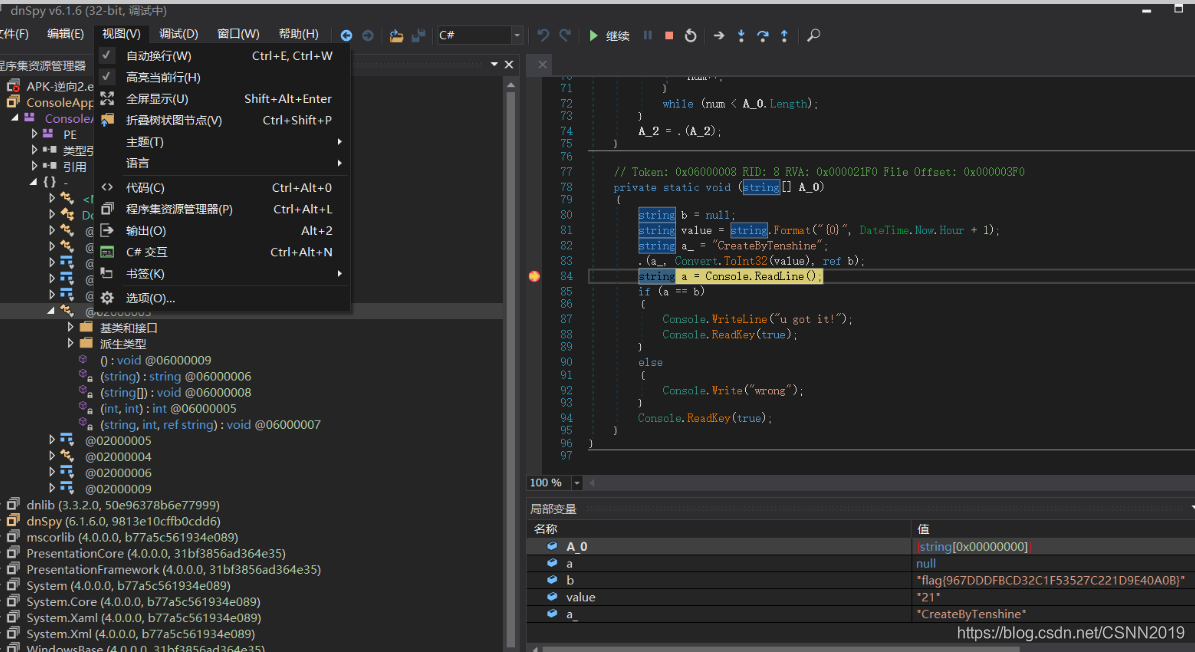
Task: Open the 100 % zoom dropdown
Action: [577, 483]
